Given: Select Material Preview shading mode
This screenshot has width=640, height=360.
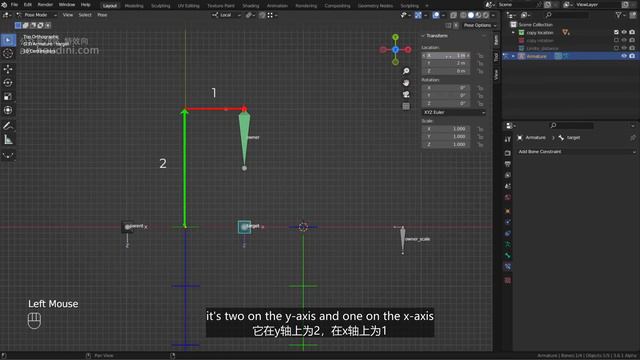Looking at the screenshot, I should pos(478,15).
